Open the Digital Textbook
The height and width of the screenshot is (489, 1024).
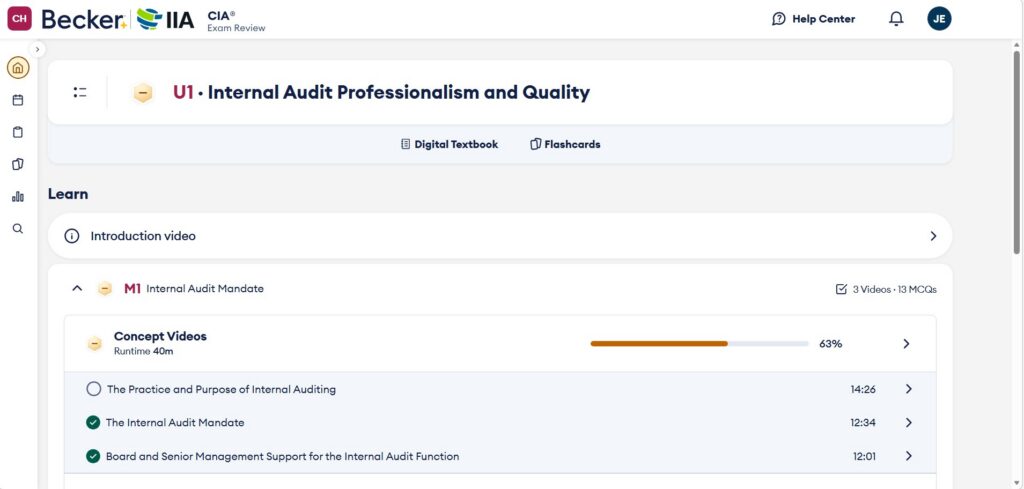(x=449, y=144)
